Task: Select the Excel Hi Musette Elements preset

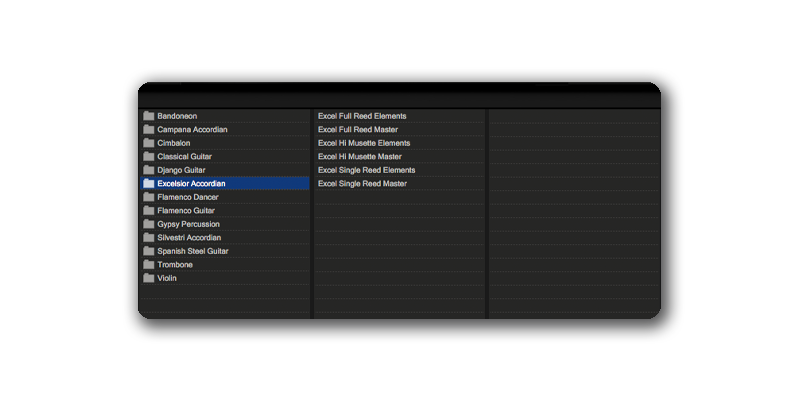Action: (x=366, y=143)
